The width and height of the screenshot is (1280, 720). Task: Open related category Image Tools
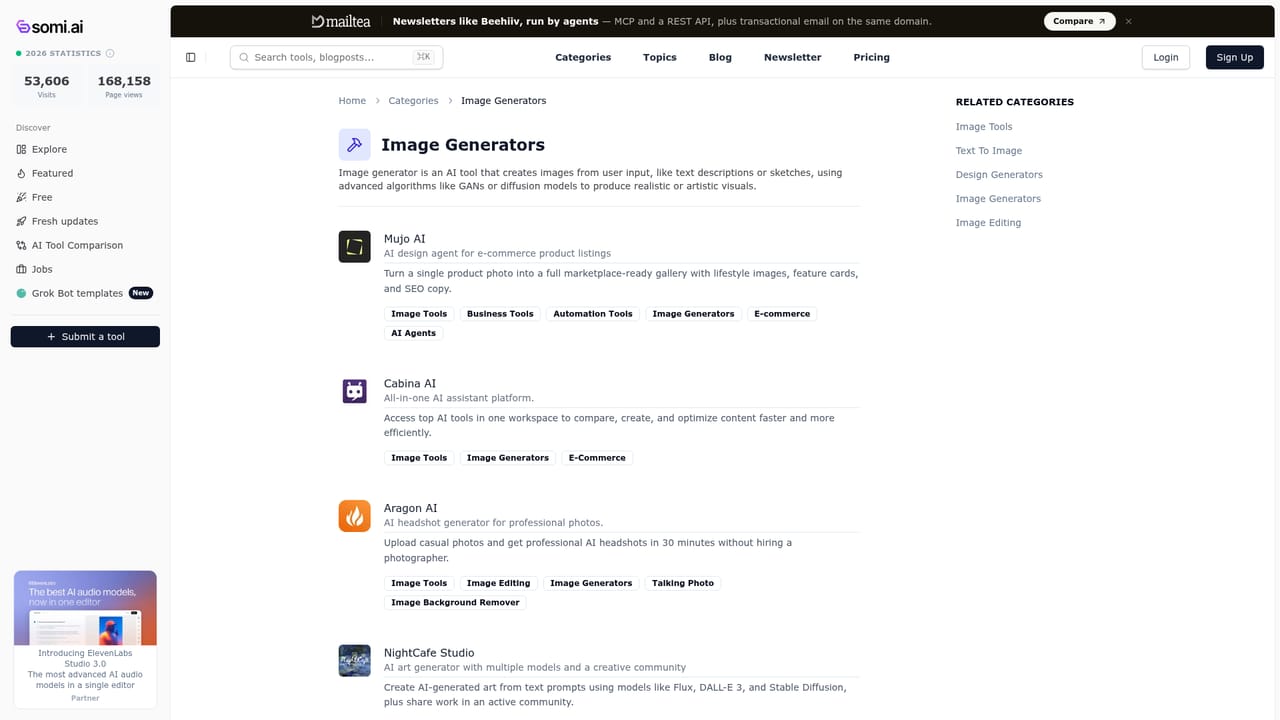pyautogui.click(x=984, y=127)
